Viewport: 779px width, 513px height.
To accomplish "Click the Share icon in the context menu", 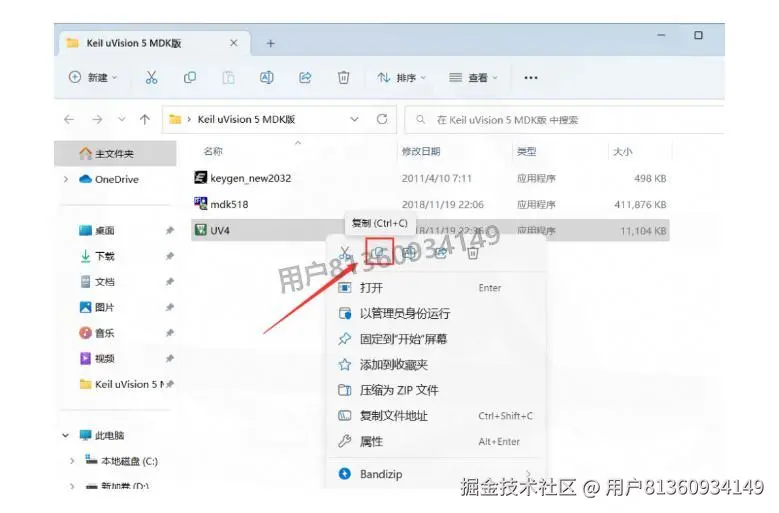I will 441,253.
